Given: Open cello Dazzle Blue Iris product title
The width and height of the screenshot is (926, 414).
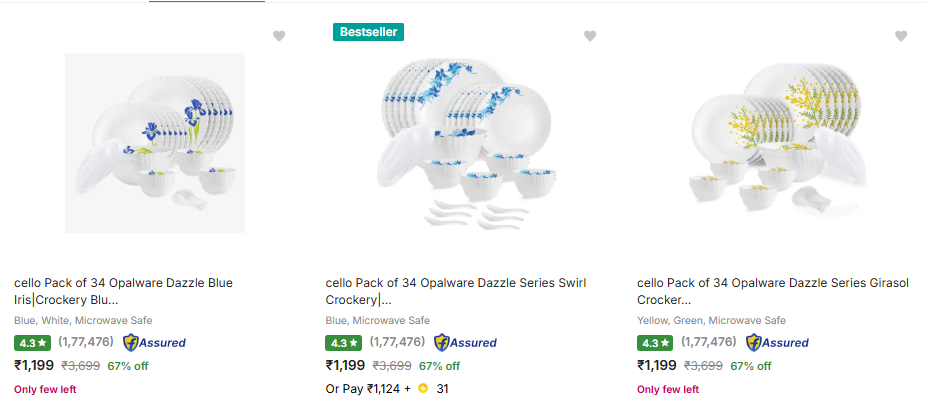Looking at the screenshot, I should [x=123, y=291].
